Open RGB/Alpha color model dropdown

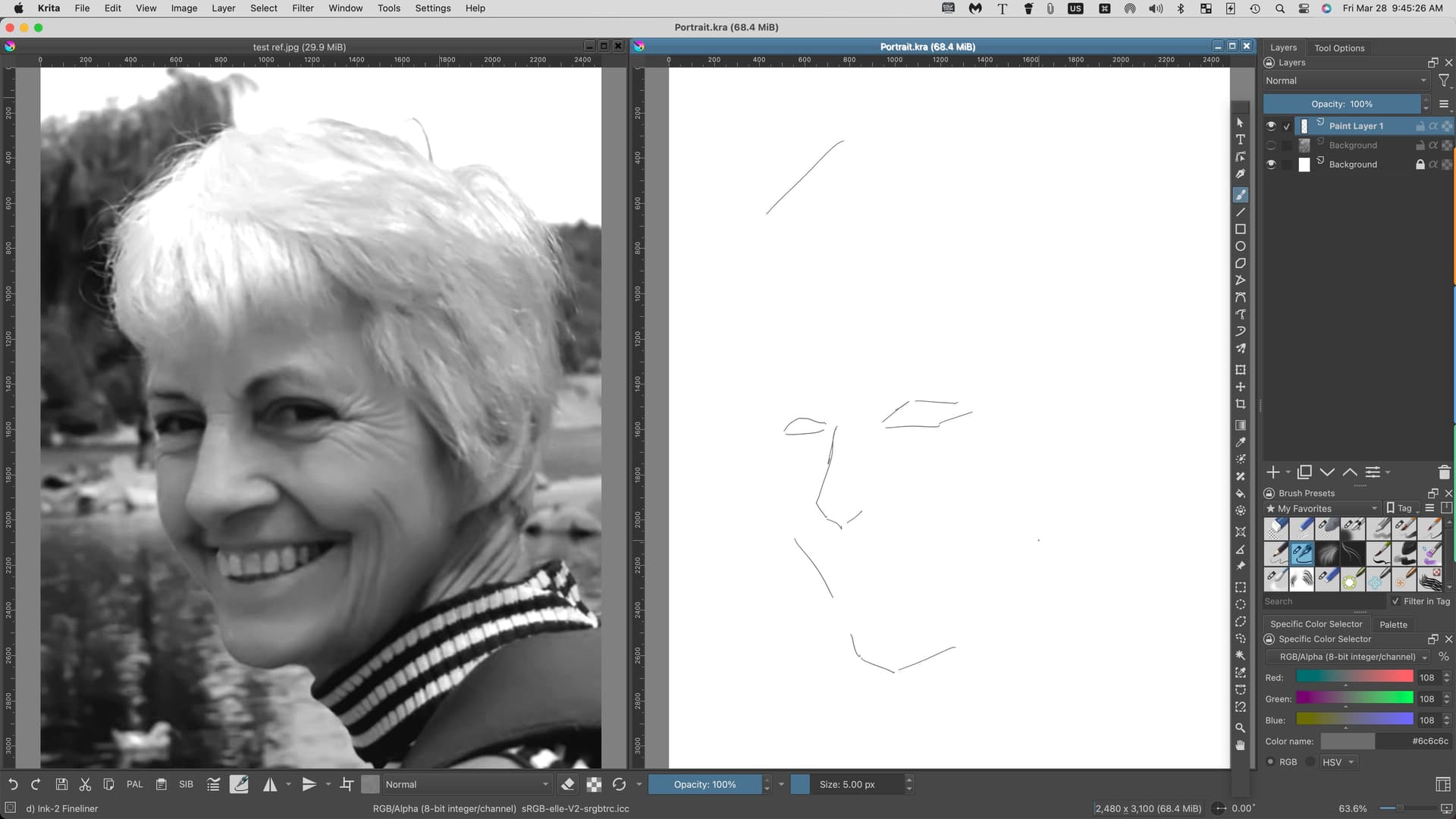1347,657
